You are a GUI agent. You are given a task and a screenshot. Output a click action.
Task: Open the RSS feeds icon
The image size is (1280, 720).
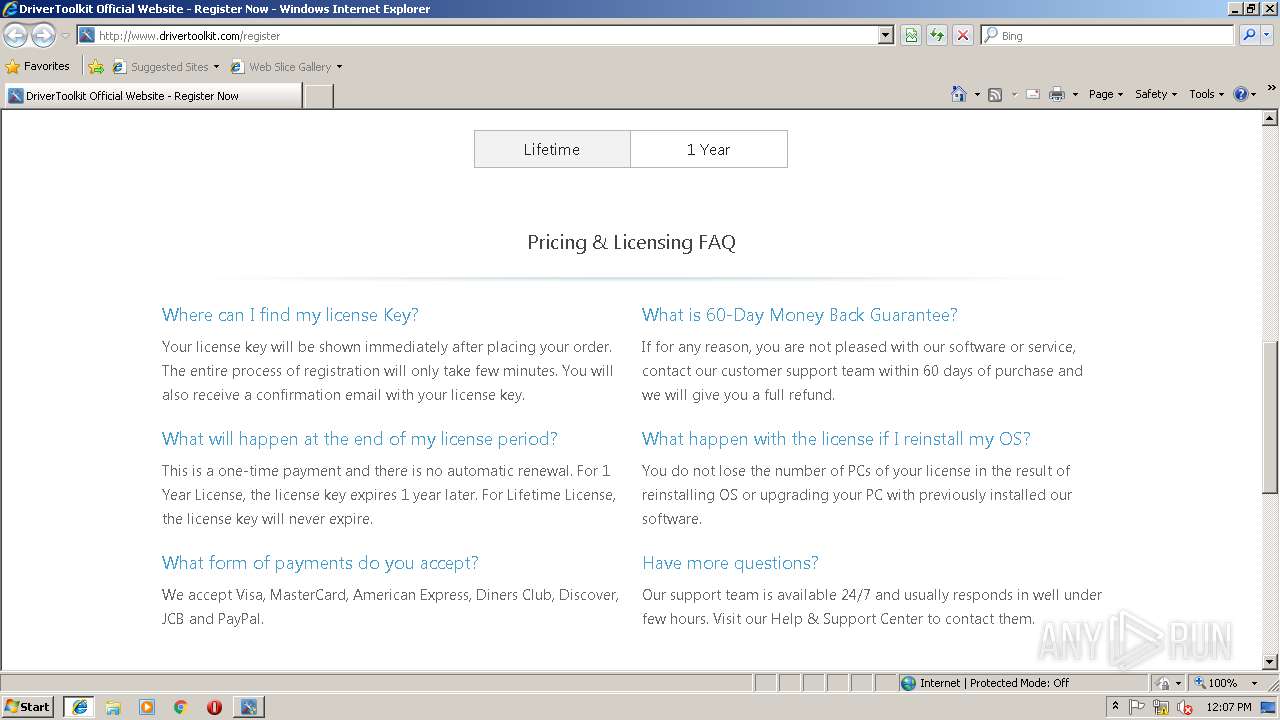click(x=995, y=94)
